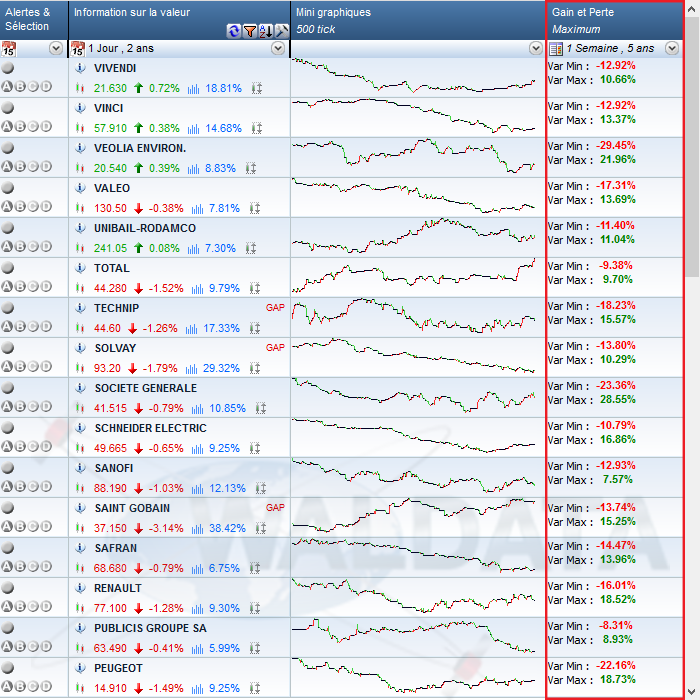The height and width of the screenshot is (700, 700).
Task: Click the A-Z sort icon
Action: point(266,31)
